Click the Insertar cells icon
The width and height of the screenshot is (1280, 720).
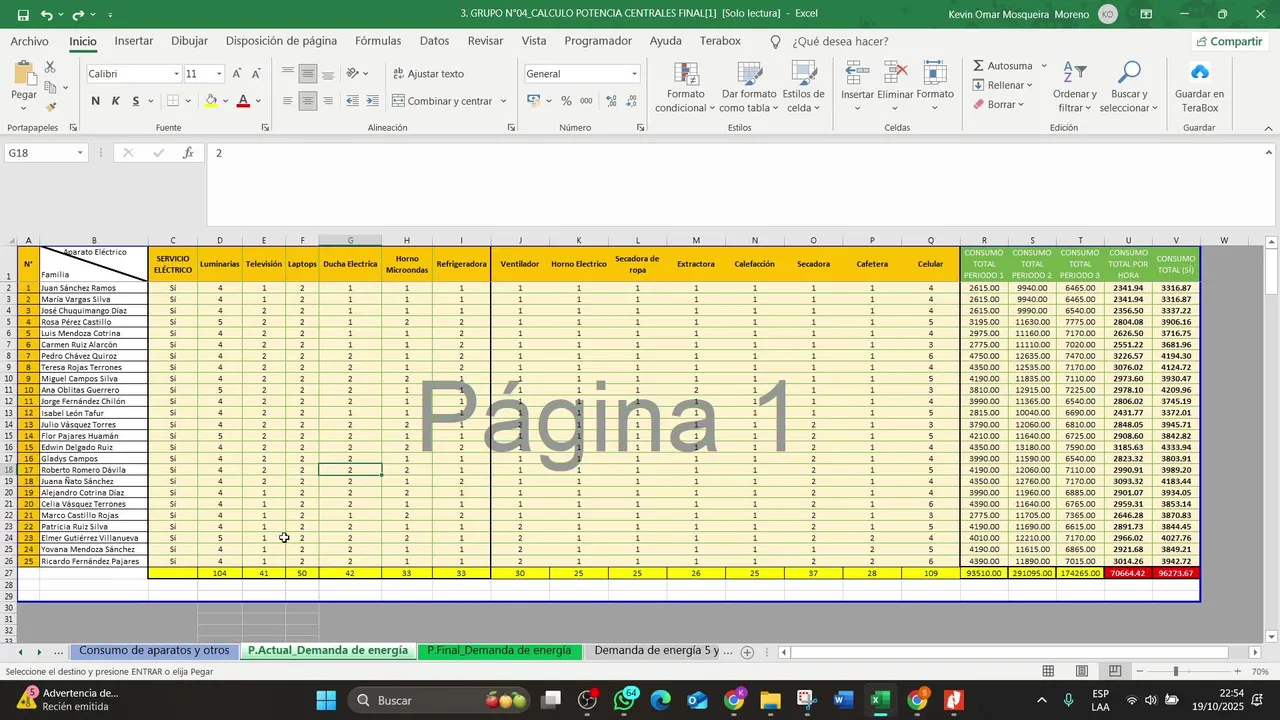point(857,73)
